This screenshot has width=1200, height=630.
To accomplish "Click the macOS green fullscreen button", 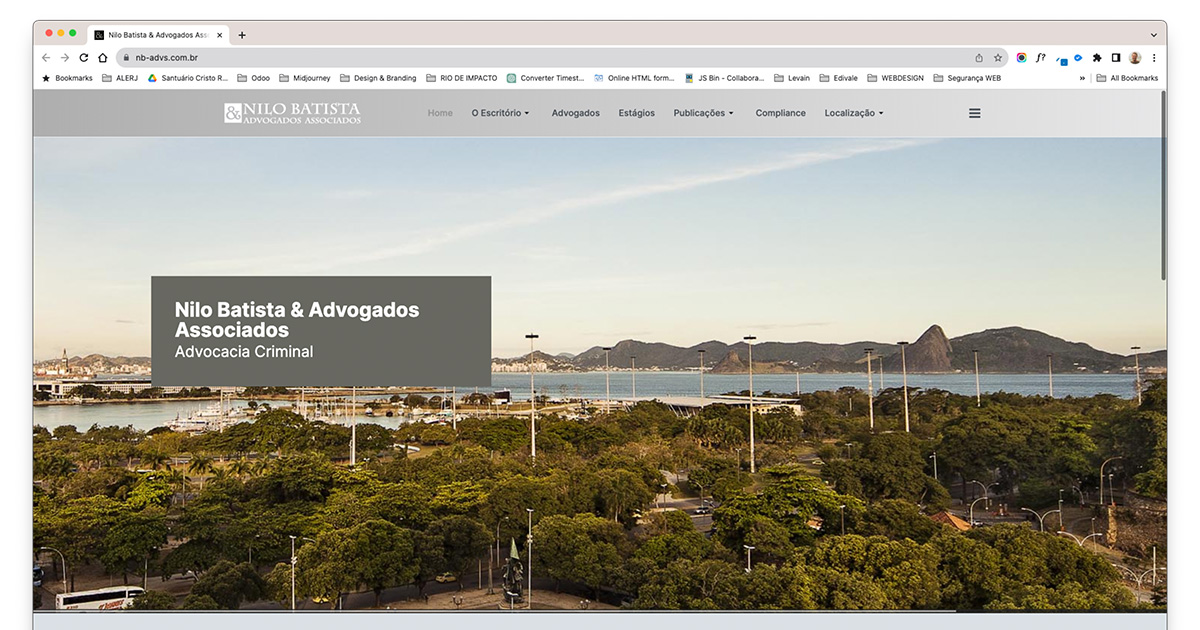I will pyautogui.click(x=72, y=33).
